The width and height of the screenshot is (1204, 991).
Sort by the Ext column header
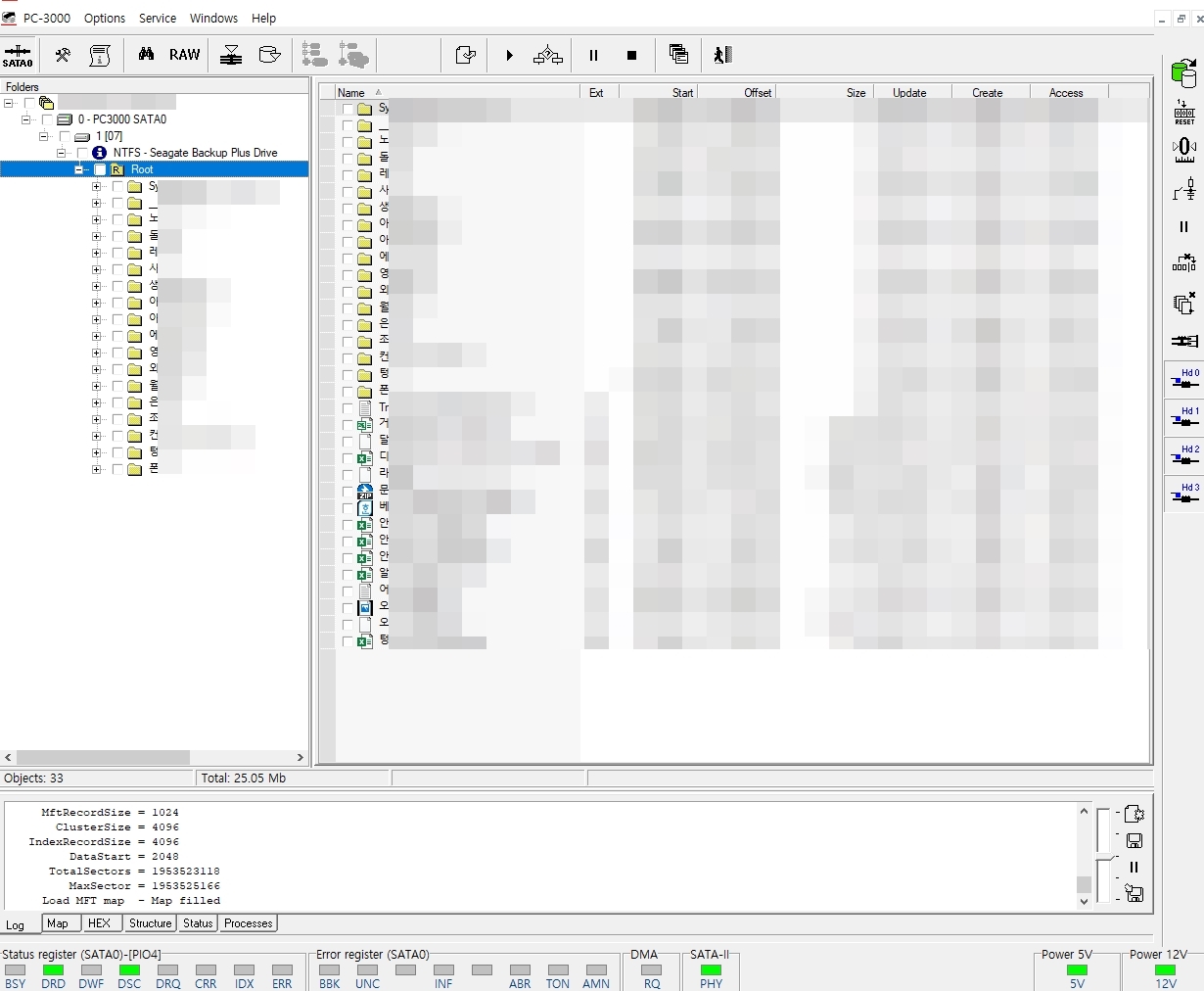tap(599, 92)
